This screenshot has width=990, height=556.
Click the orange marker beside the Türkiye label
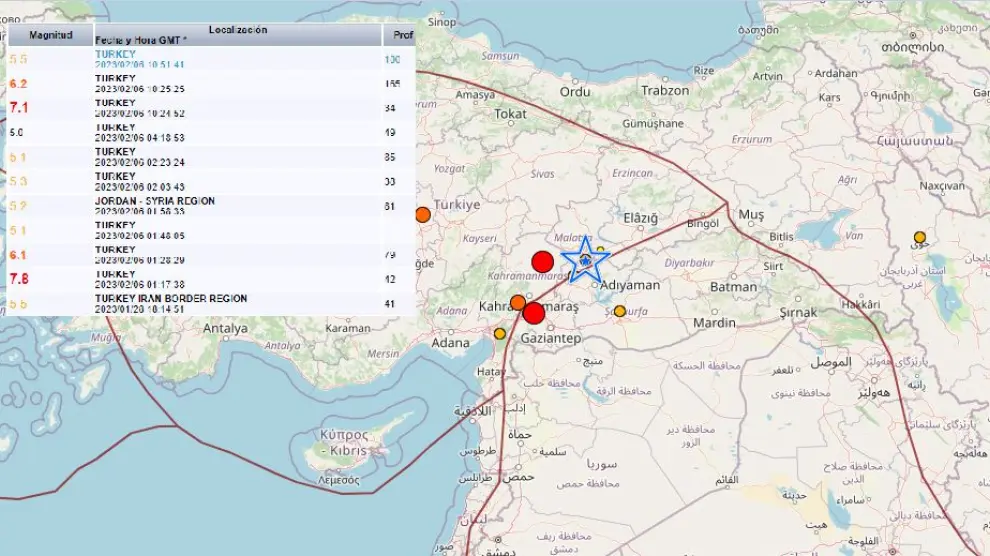coord(423,214)
